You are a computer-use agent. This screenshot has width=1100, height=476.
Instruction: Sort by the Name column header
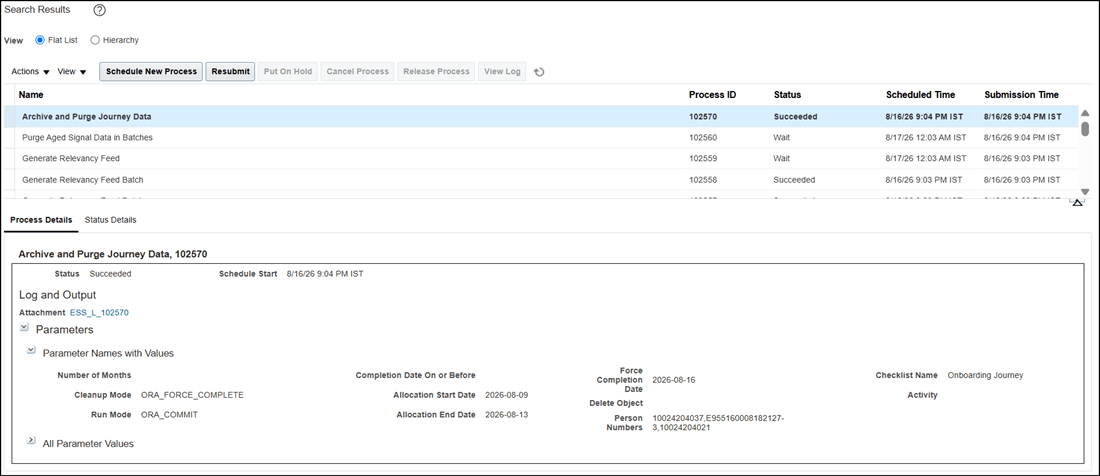31,95
